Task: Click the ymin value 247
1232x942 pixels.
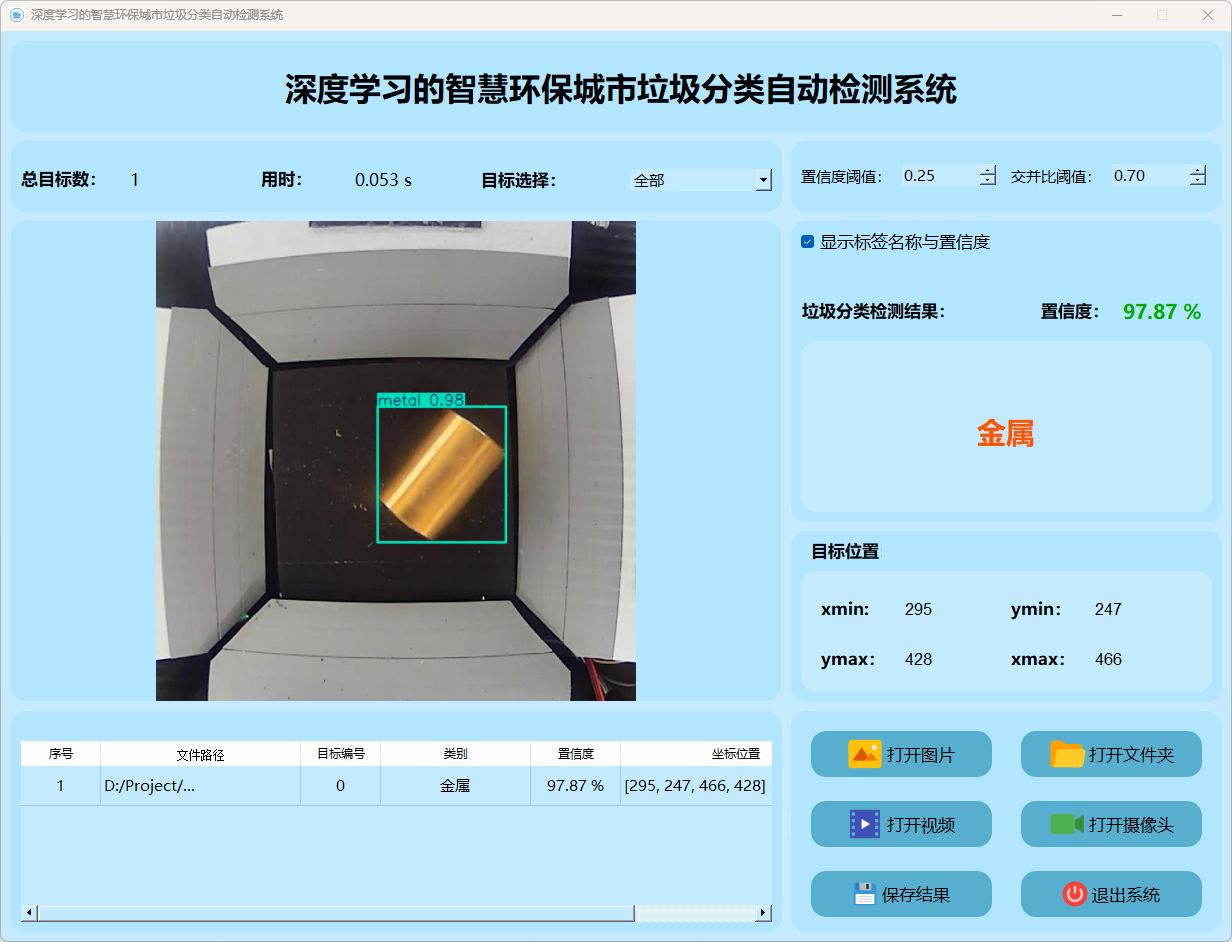Action: tap(1108, 609)
